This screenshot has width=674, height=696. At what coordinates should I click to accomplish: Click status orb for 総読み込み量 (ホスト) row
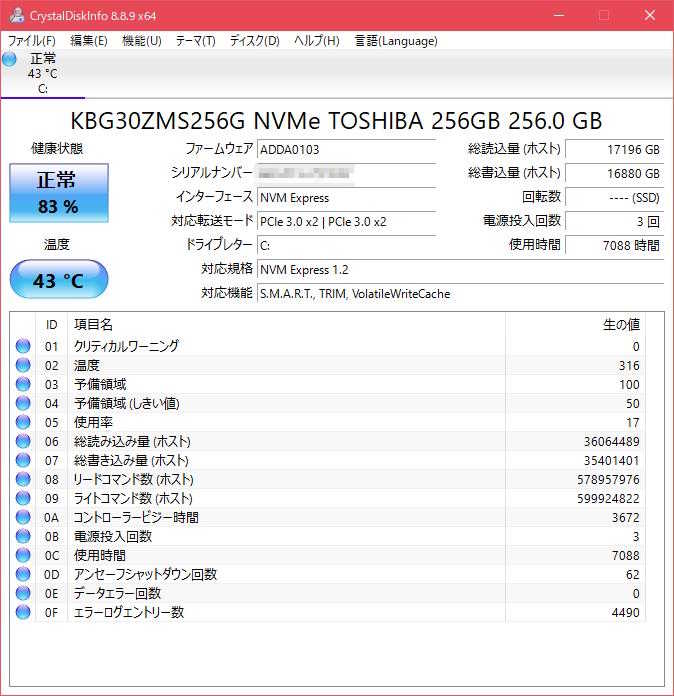click(23, 441)
